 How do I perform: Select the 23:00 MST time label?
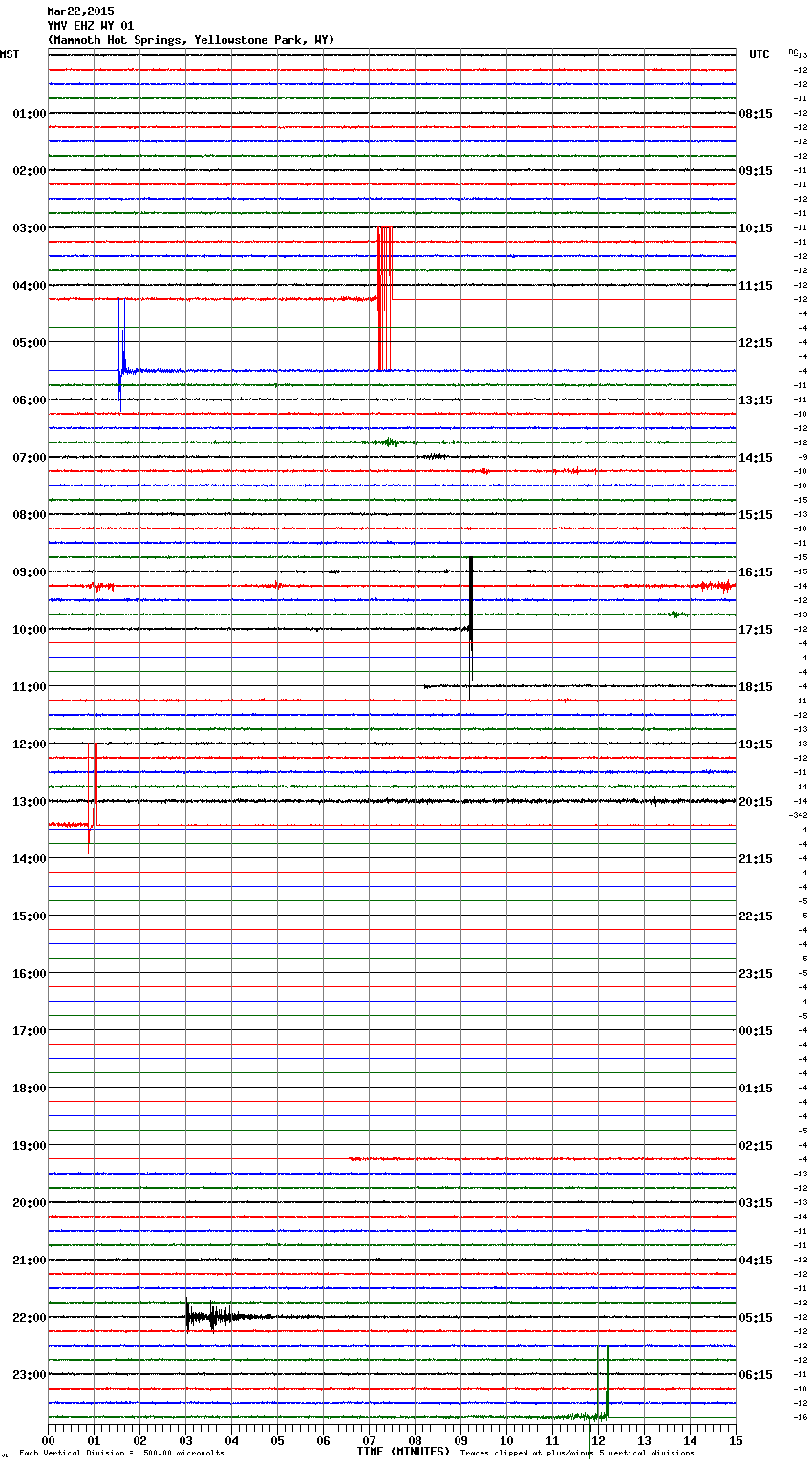[30, 1375]
